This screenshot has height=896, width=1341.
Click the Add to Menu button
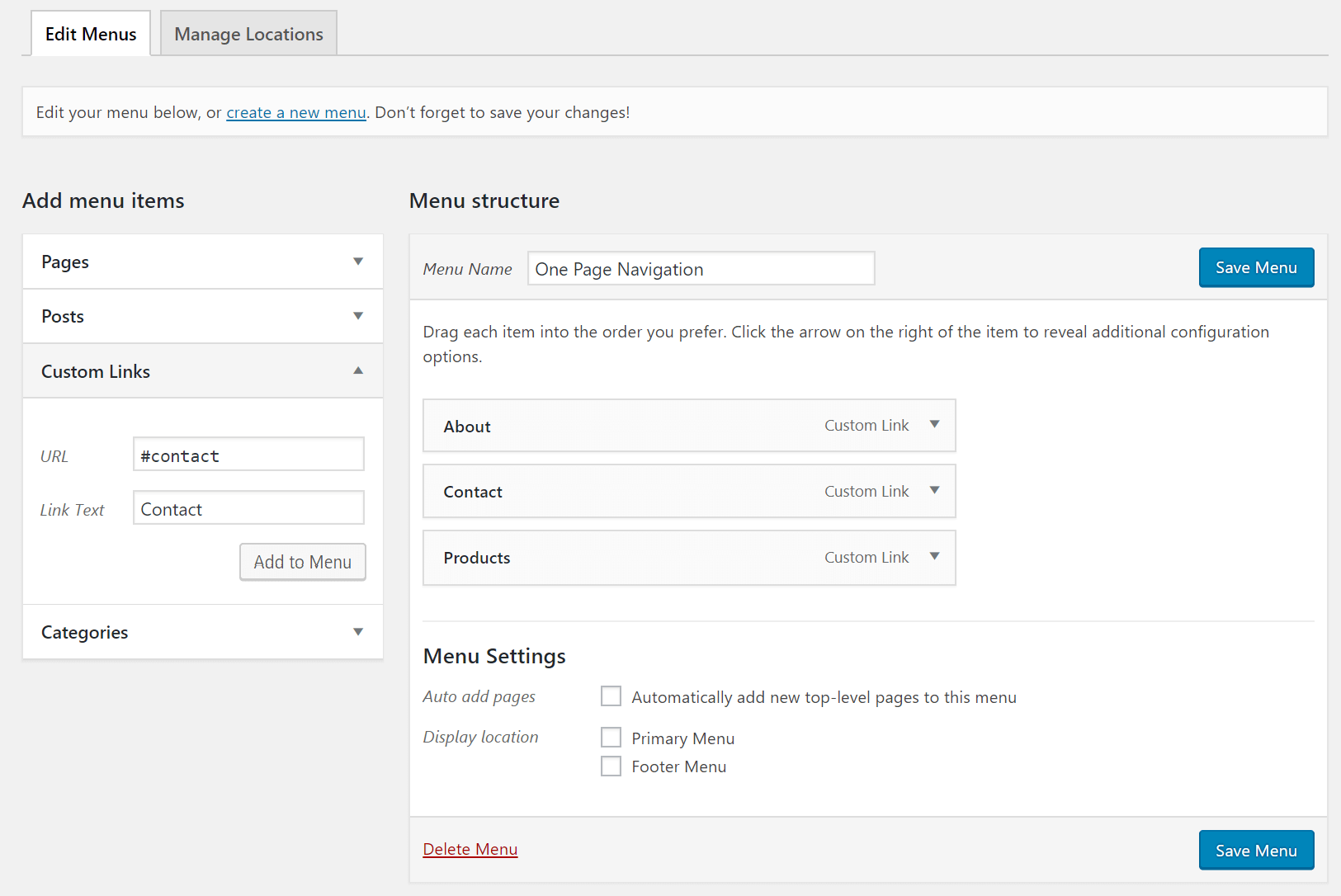[x=302, y=562]
